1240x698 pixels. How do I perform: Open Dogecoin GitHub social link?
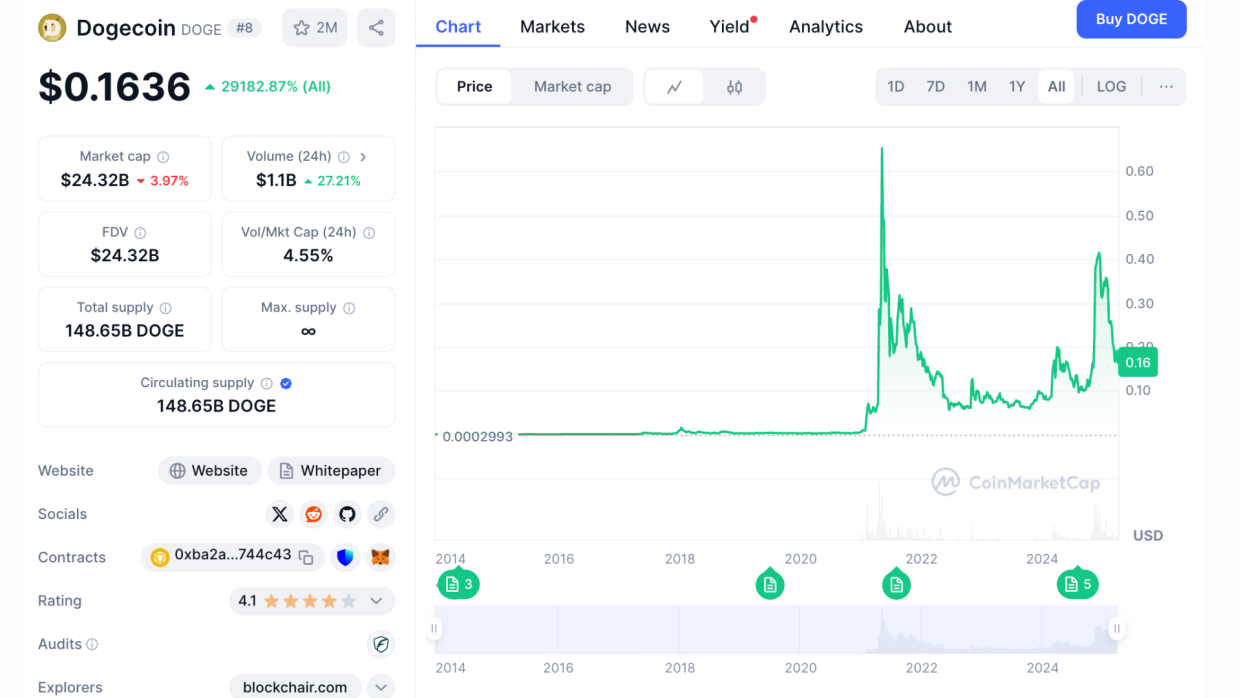[347, 514]
